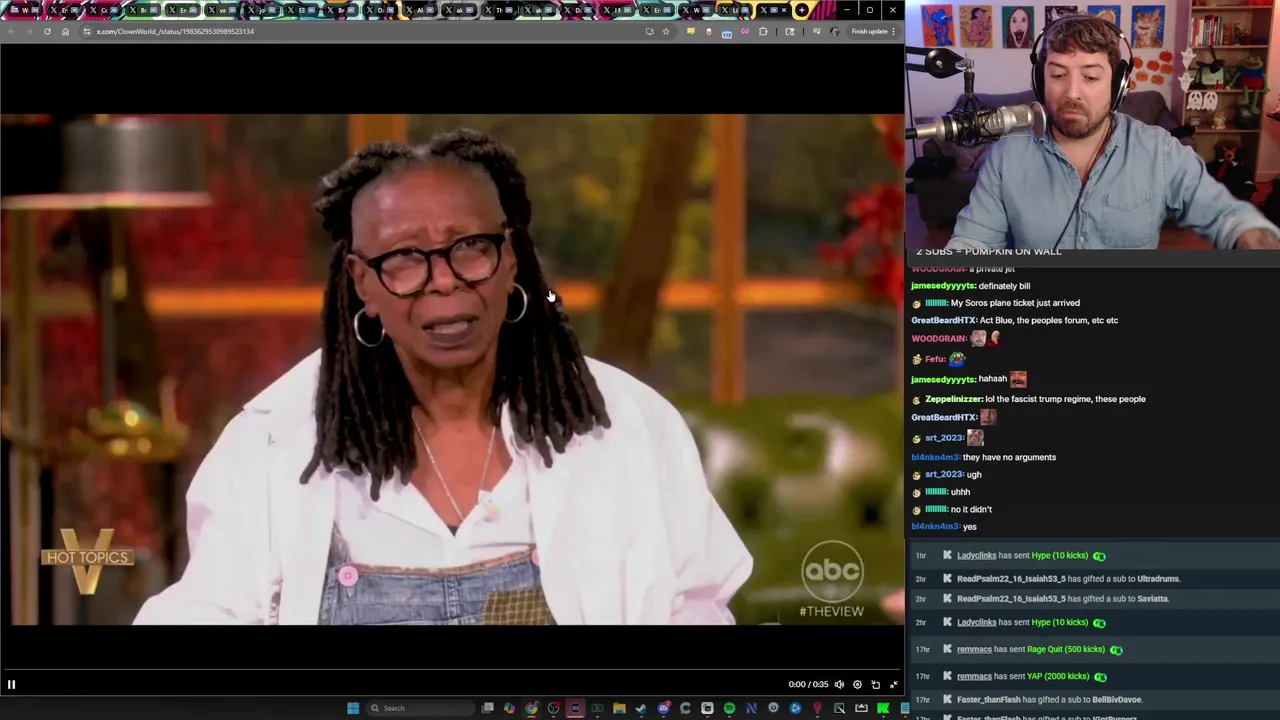Close the active X tab
This screenshot has width=1280, height=720.
[784, 10]
